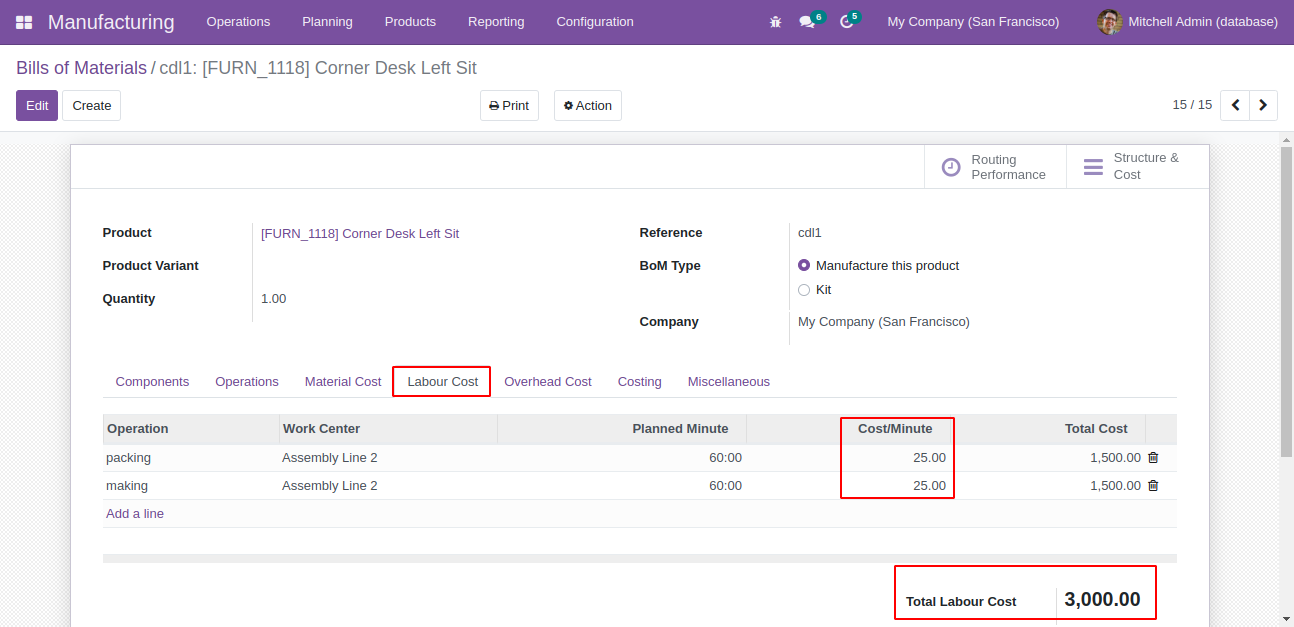Click the debug bug icon

pos(775,21)
